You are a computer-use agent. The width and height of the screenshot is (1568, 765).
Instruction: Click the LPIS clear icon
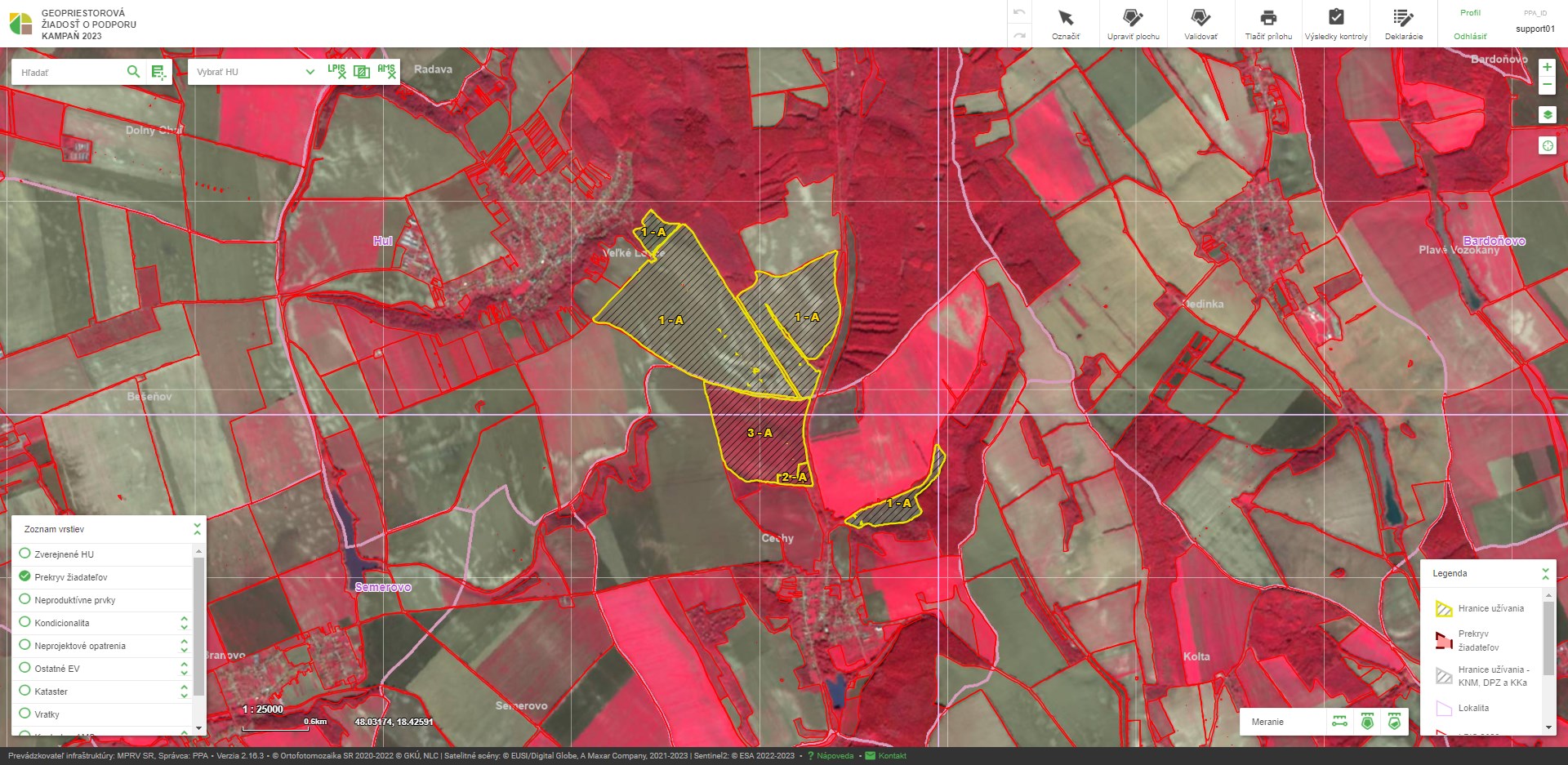336,71
